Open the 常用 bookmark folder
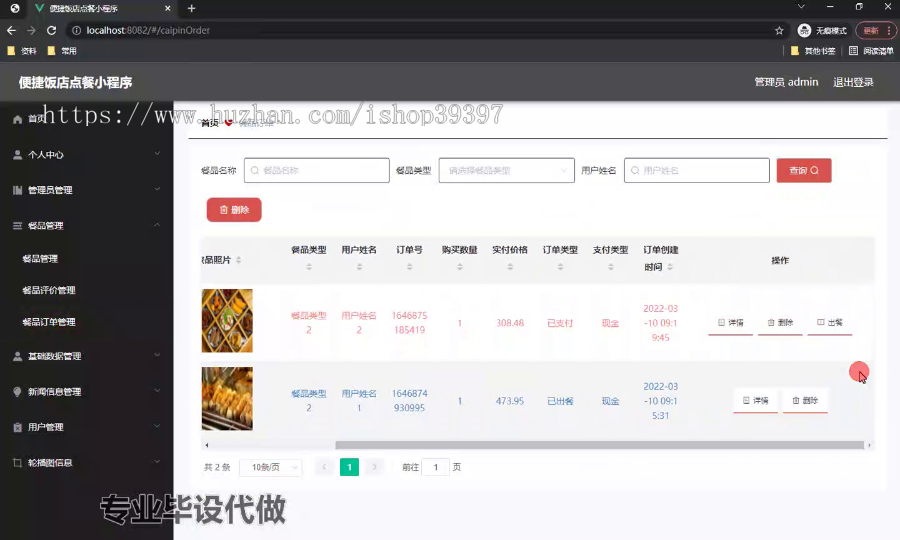 (62, 51)
